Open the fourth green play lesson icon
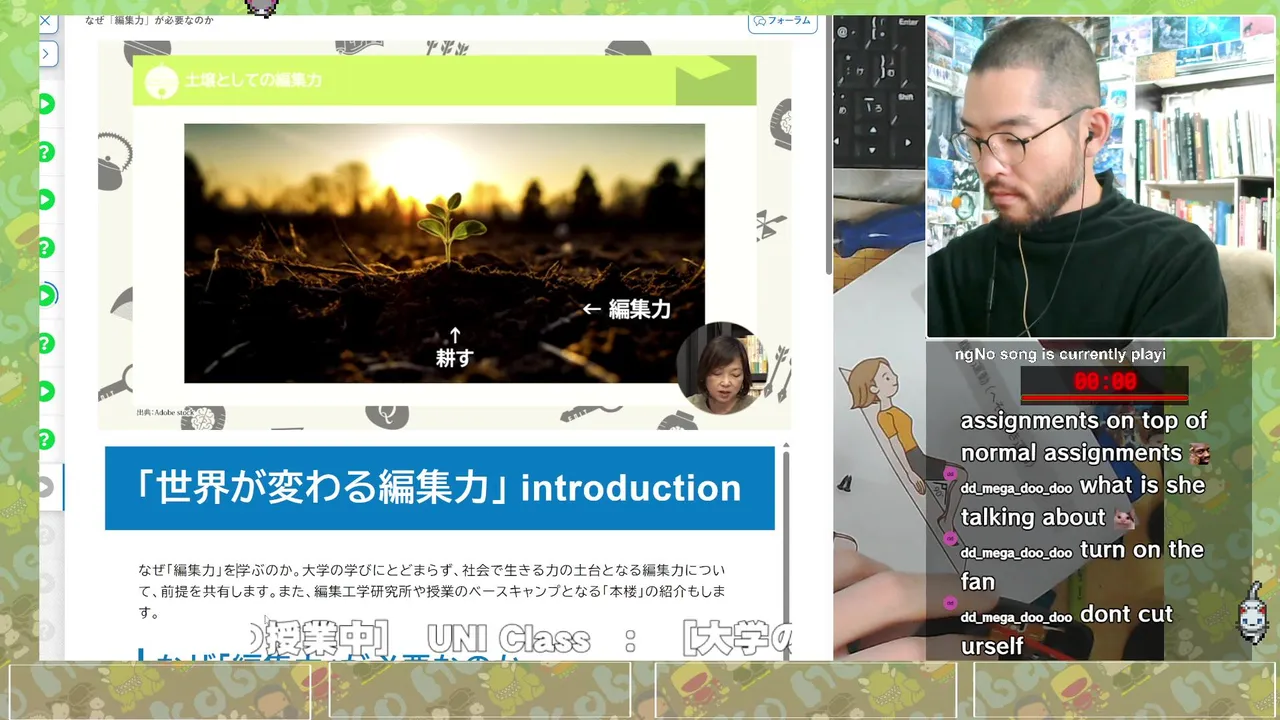The image size is (1280, 720). (x=45, y=391)
